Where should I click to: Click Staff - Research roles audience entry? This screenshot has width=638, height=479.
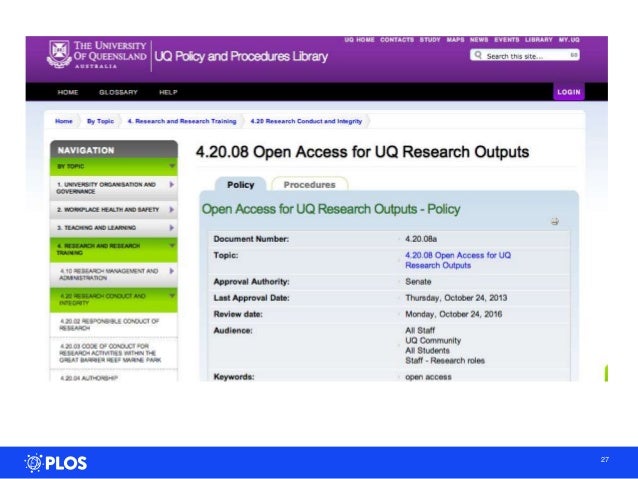coord(445,361)
